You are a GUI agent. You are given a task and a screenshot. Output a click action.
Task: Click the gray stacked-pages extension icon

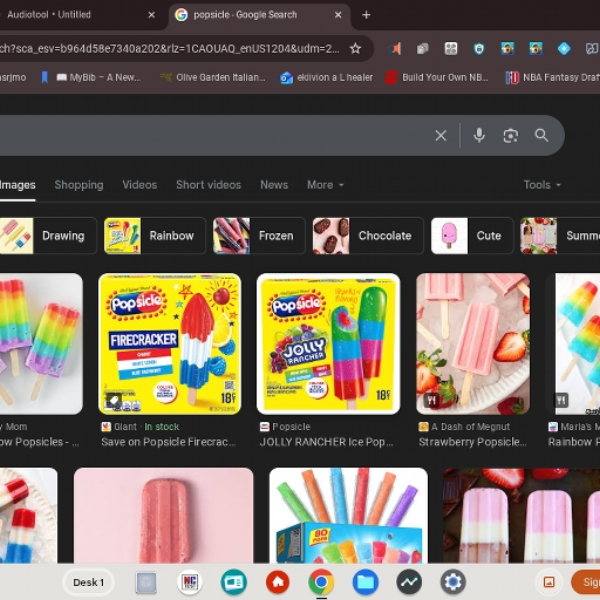tap(422, 49)
